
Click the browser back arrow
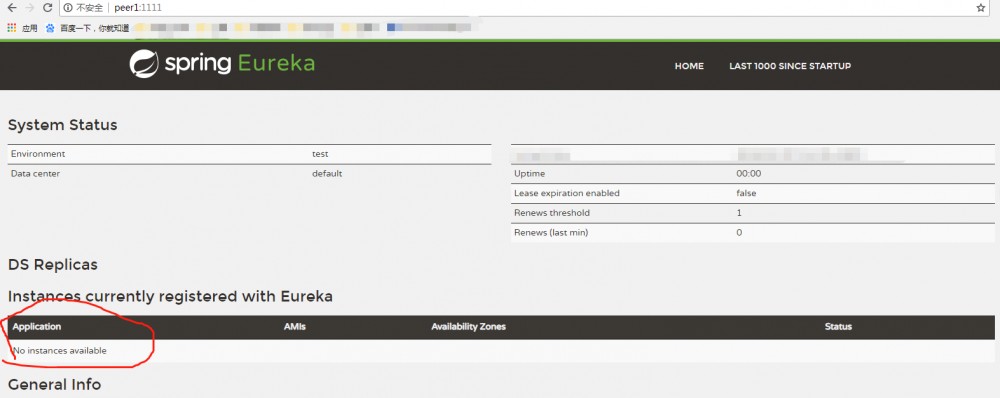11,8
